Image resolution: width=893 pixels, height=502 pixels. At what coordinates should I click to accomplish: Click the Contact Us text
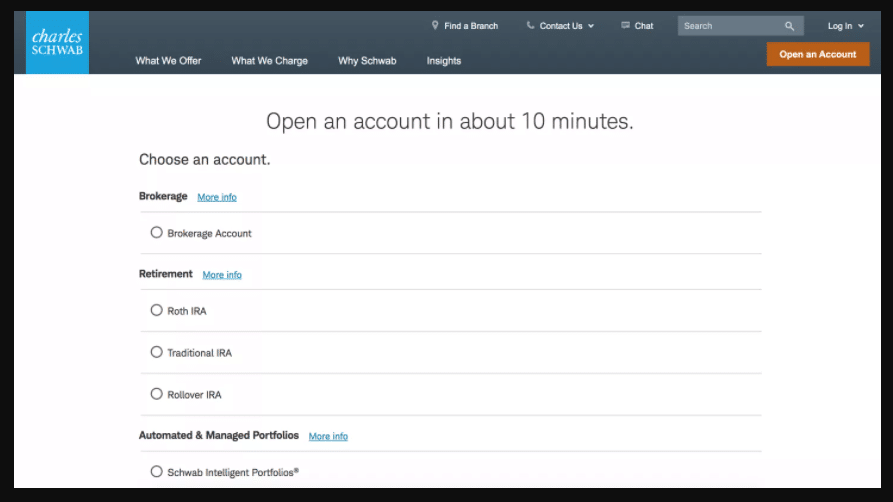(x=561, y=26)
